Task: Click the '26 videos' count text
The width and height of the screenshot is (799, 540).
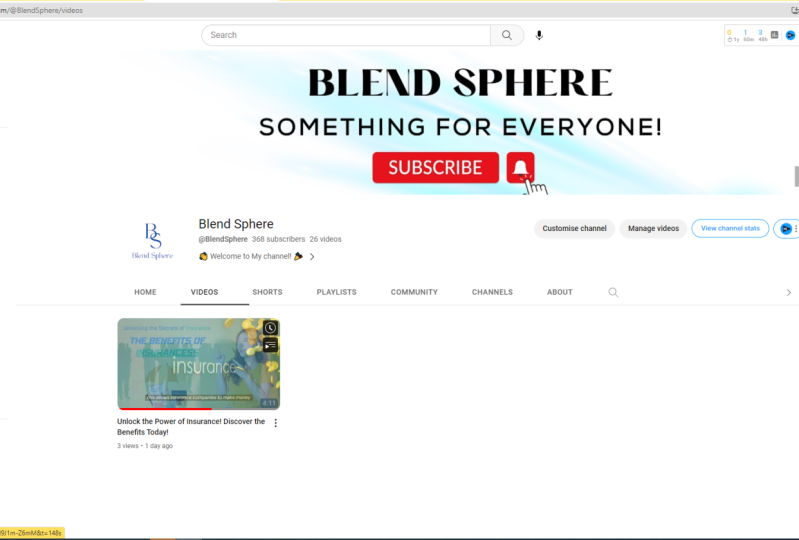Action: coord(326,239)
